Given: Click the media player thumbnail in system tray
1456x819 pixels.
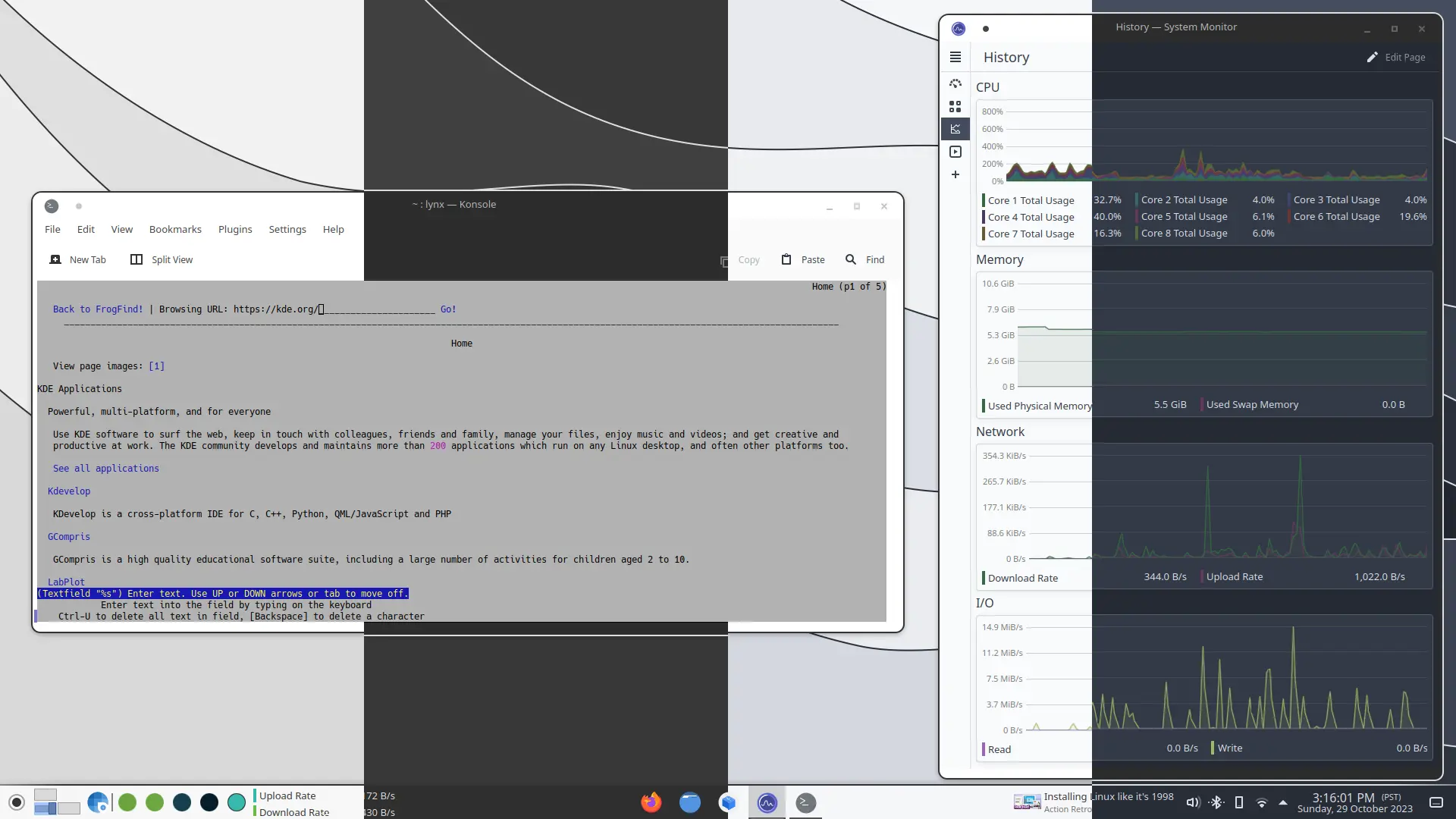Looking at the screenshot, I should pyautogui.click(x=1027, y=802).
